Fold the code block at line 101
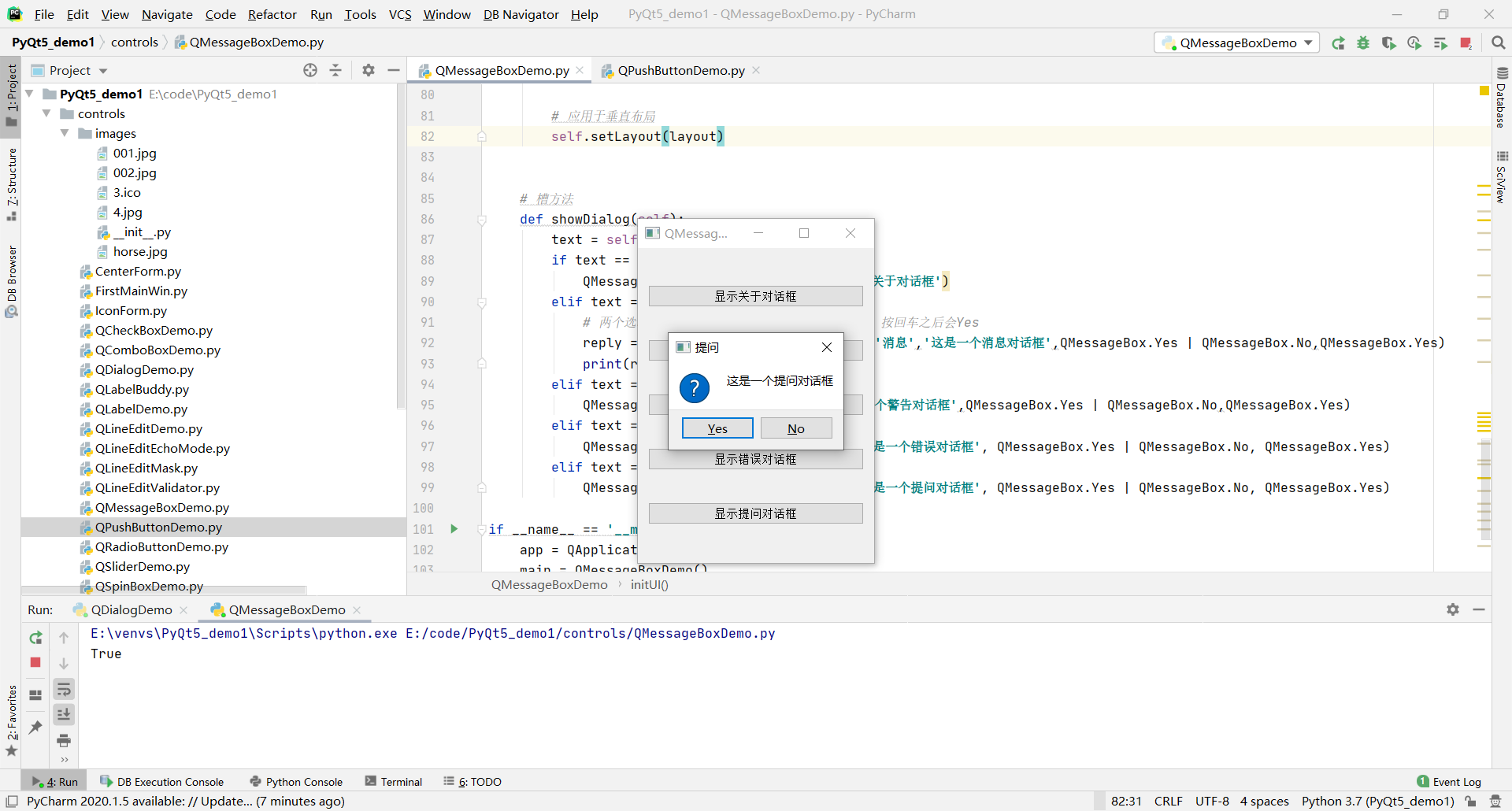This screenshot has height=811, width=1512. click(x=482, y=529)
